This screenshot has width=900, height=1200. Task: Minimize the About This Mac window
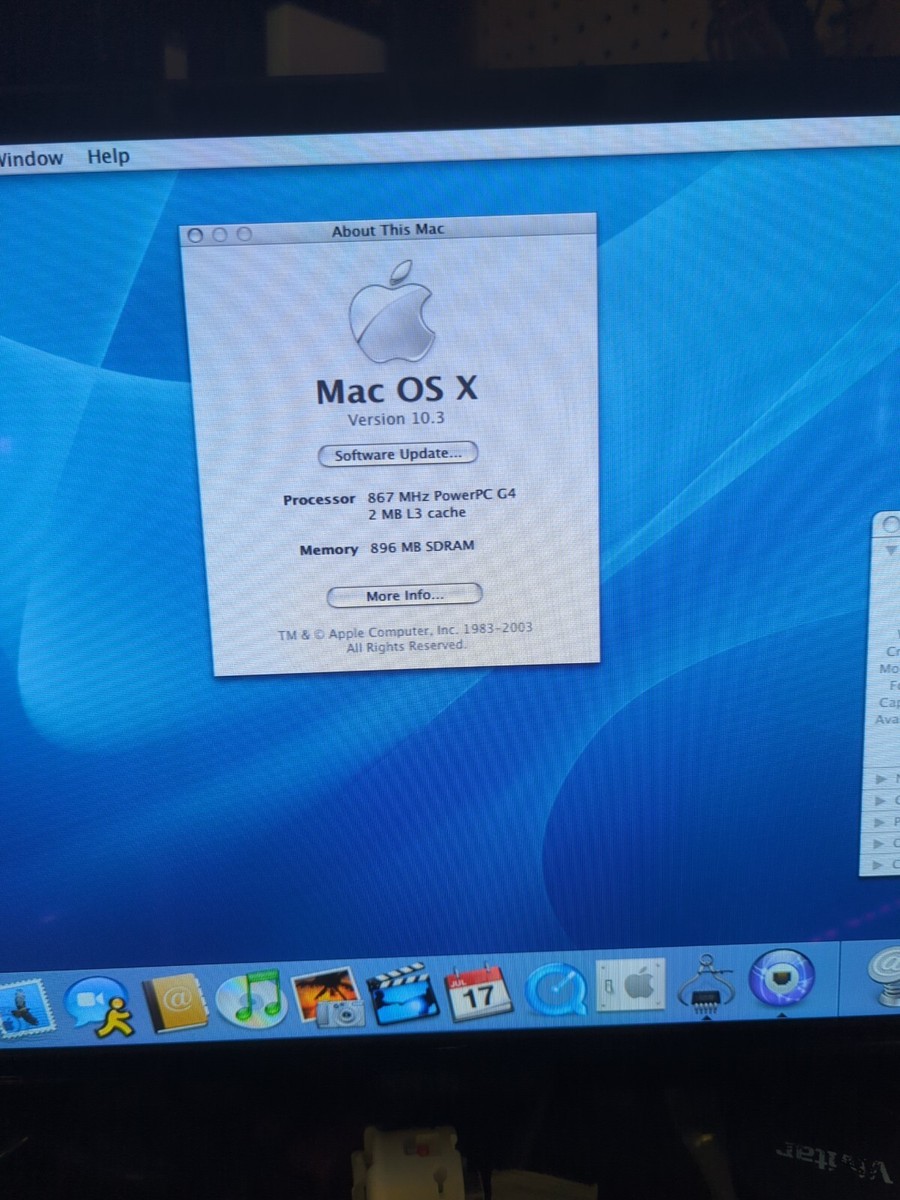coord(219,235)
